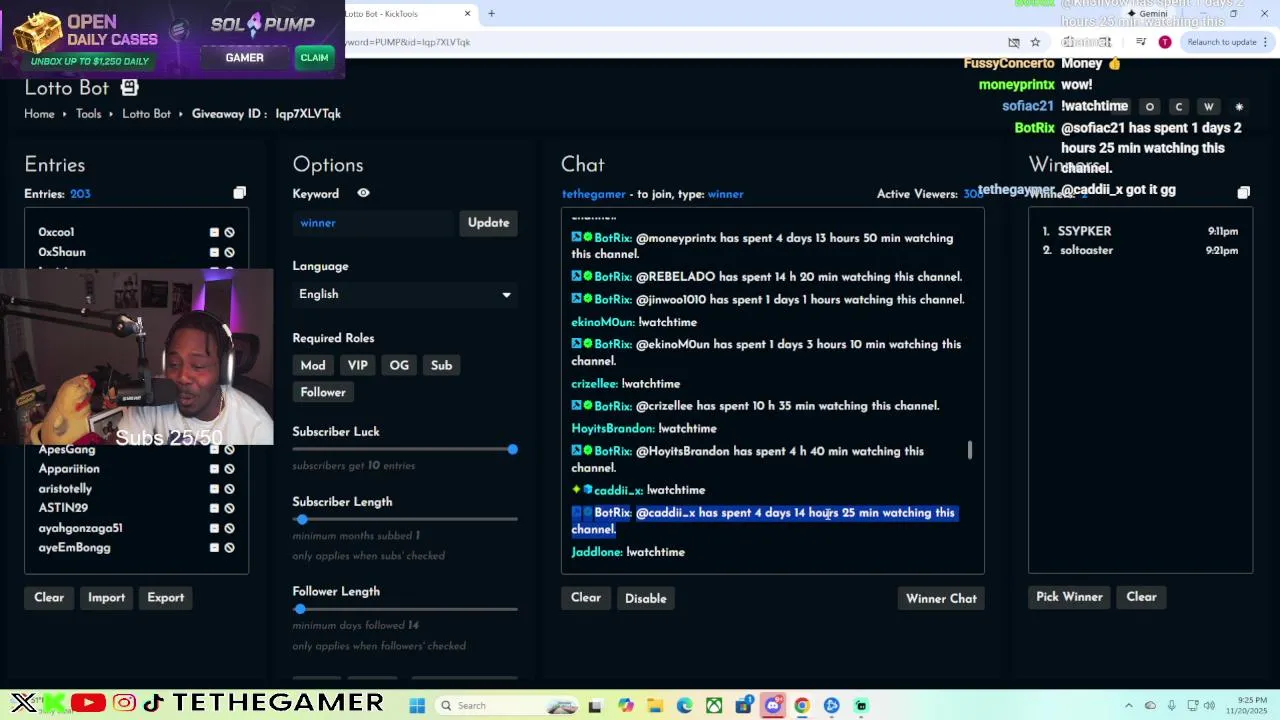Ban entry ayeEmBongg with its block icon

point(229,548)
